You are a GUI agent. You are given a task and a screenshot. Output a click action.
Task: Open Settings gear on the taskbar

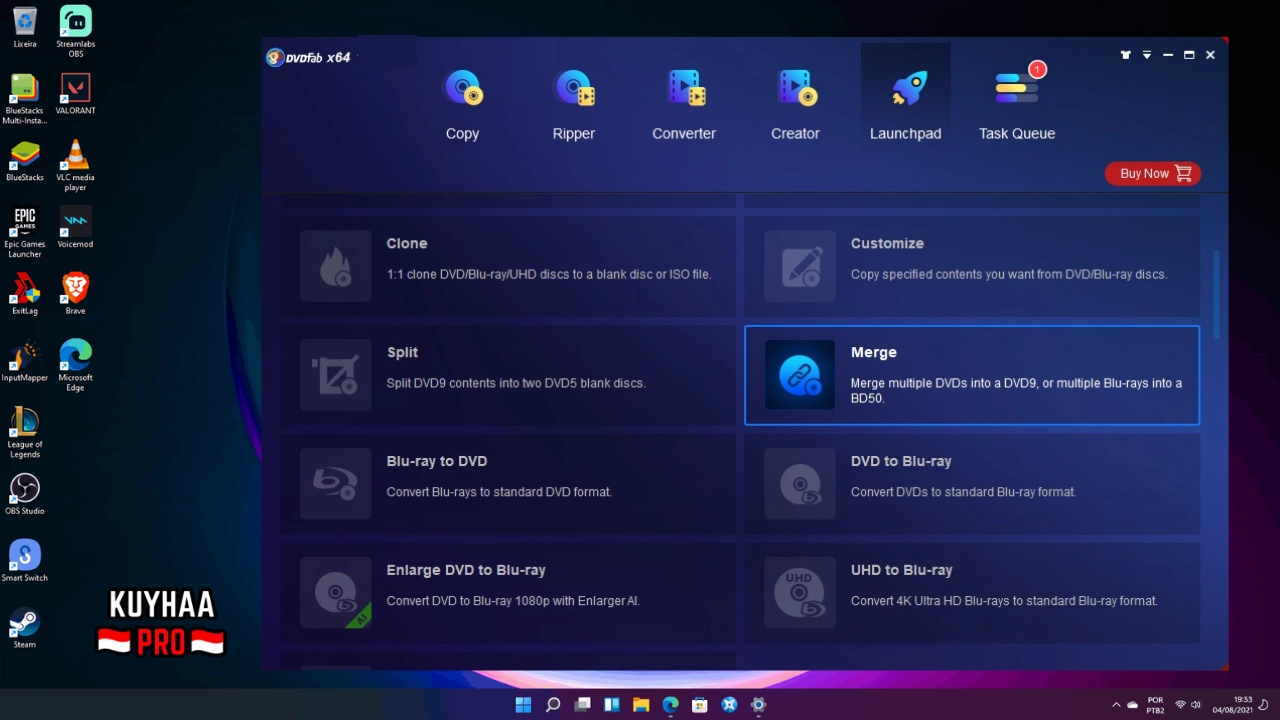tap(759, 705)
